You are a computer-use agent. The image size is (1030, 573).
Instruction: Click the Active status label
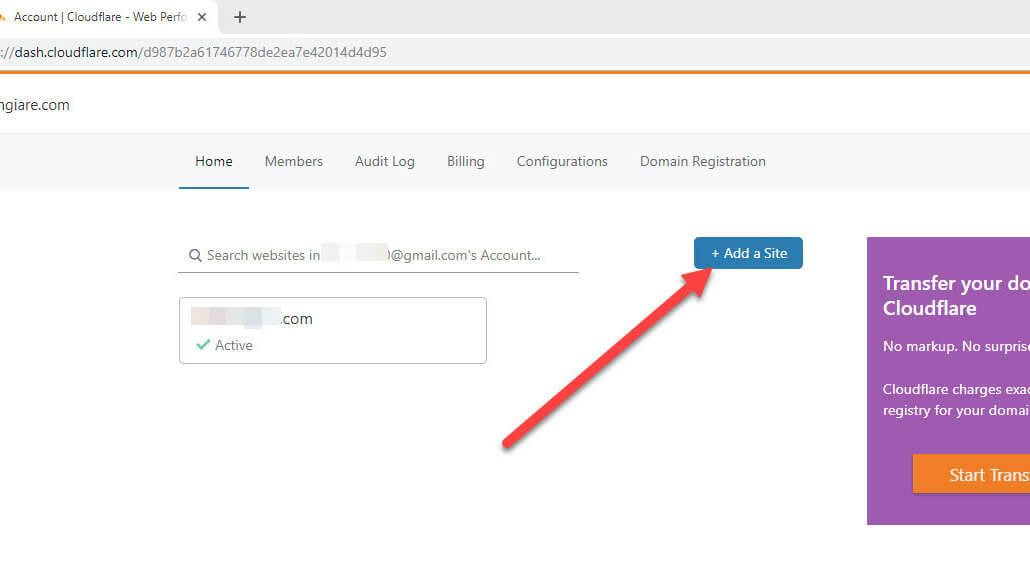(234, 345)
